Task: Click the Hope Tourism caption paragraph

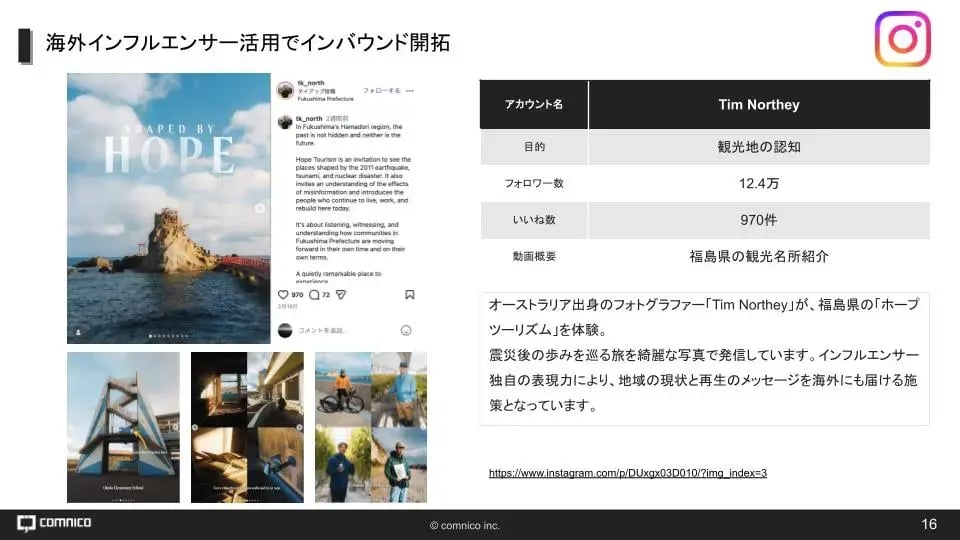Action: click(353, 184)
